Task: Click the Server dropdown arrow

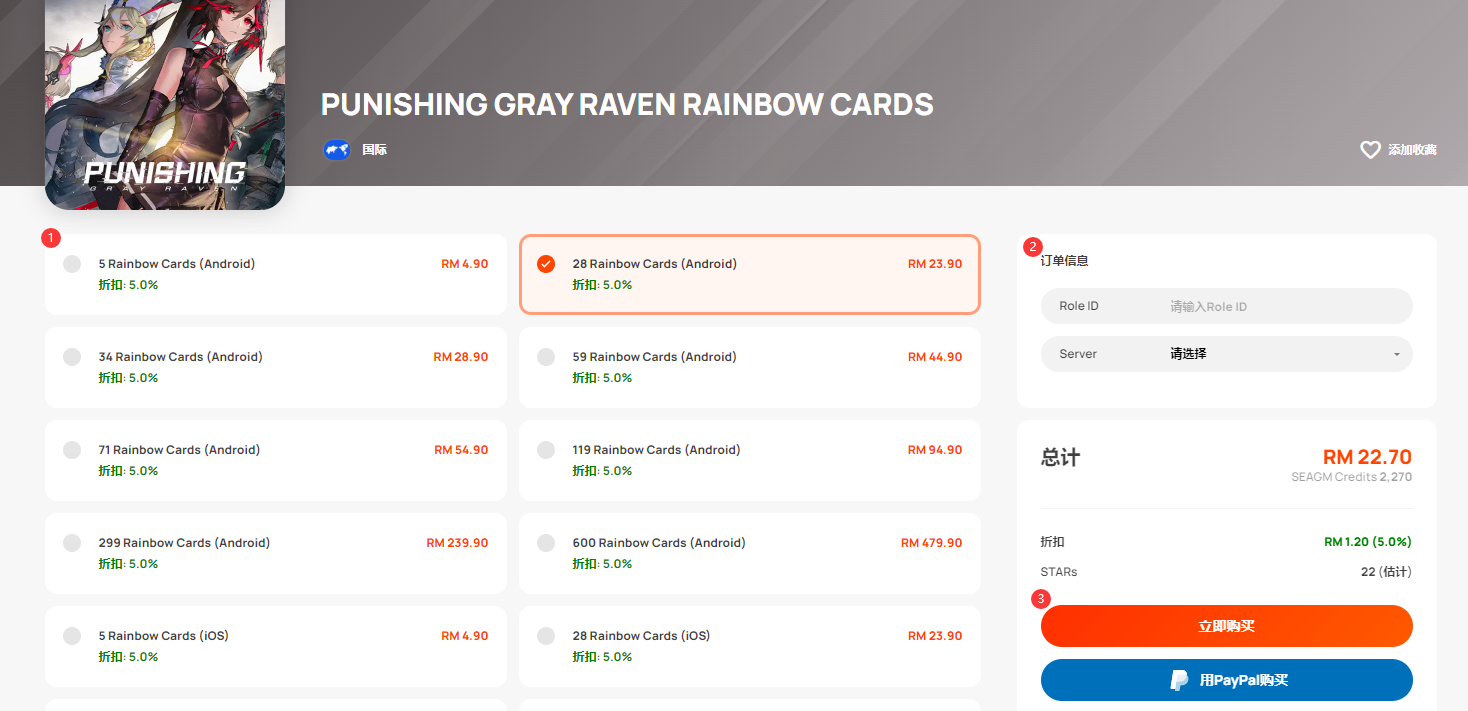Action: [1396, 355]
